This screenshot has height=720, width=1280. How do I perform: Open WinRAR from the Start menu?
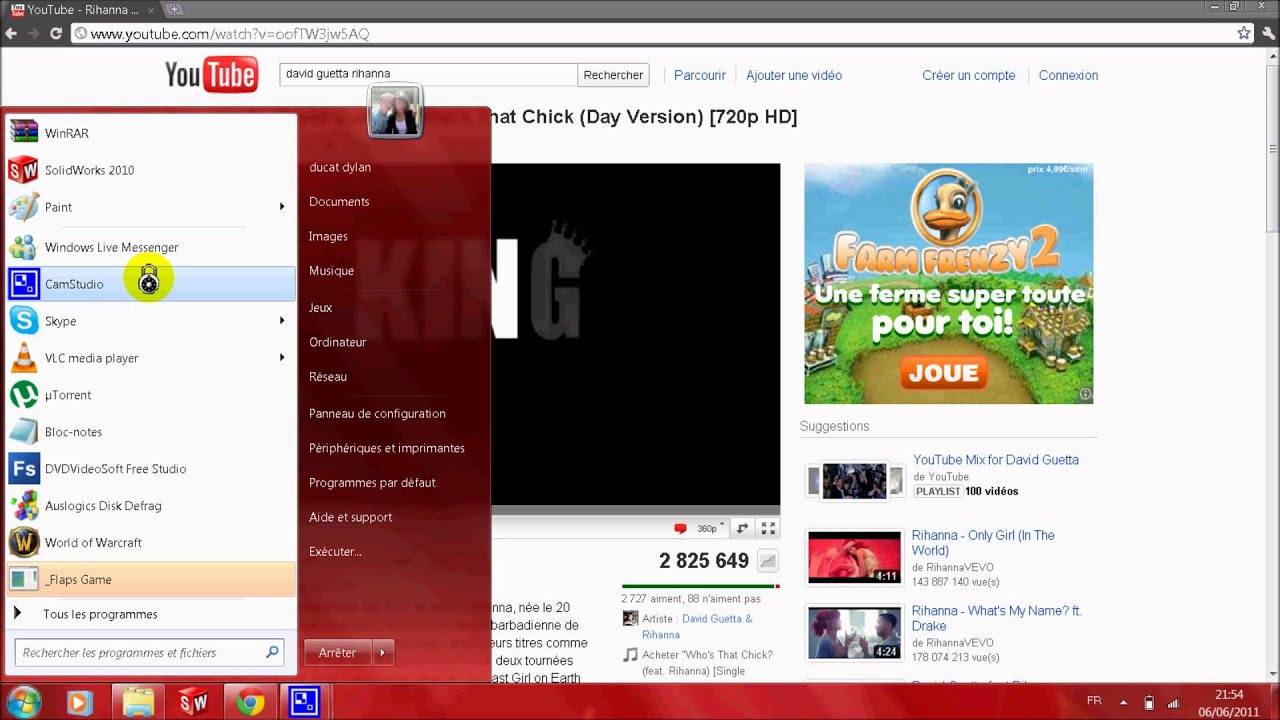[x=150, y=133]
